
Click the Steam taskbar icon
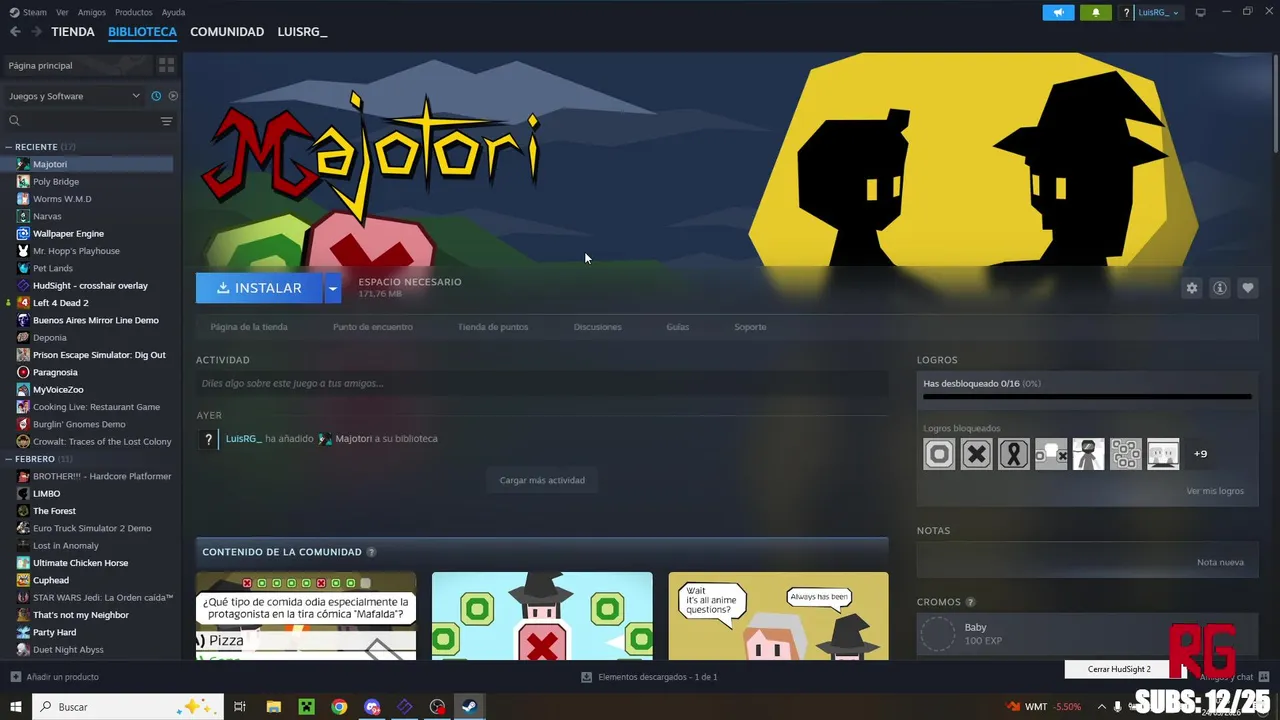tap(469, 707)
